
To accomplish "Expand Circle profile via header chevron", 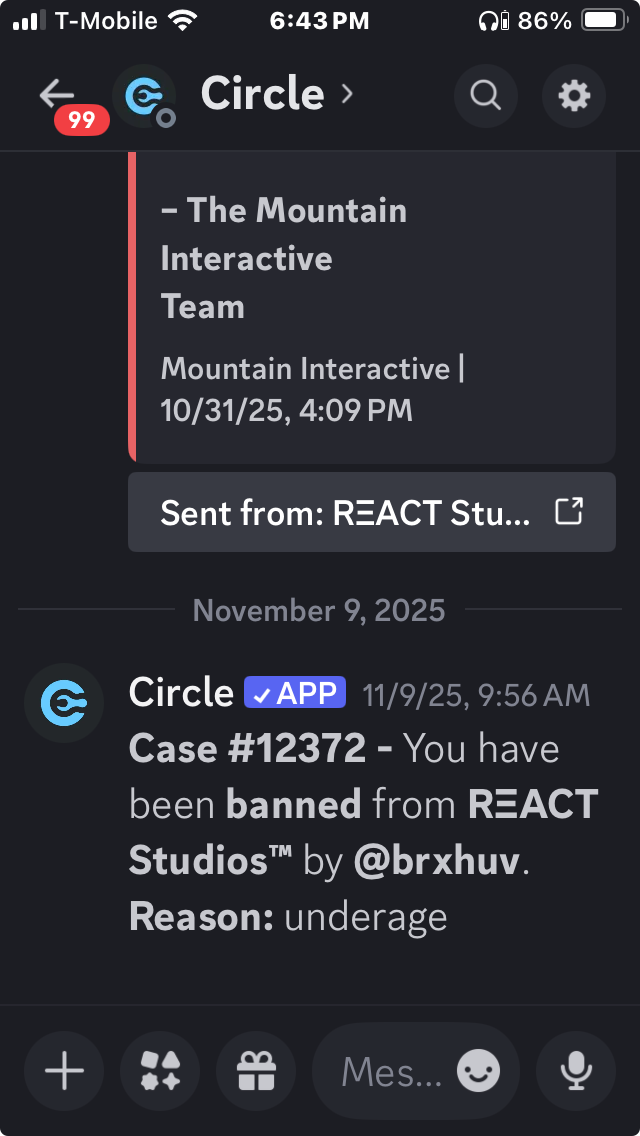I will (x=348, y=94).
